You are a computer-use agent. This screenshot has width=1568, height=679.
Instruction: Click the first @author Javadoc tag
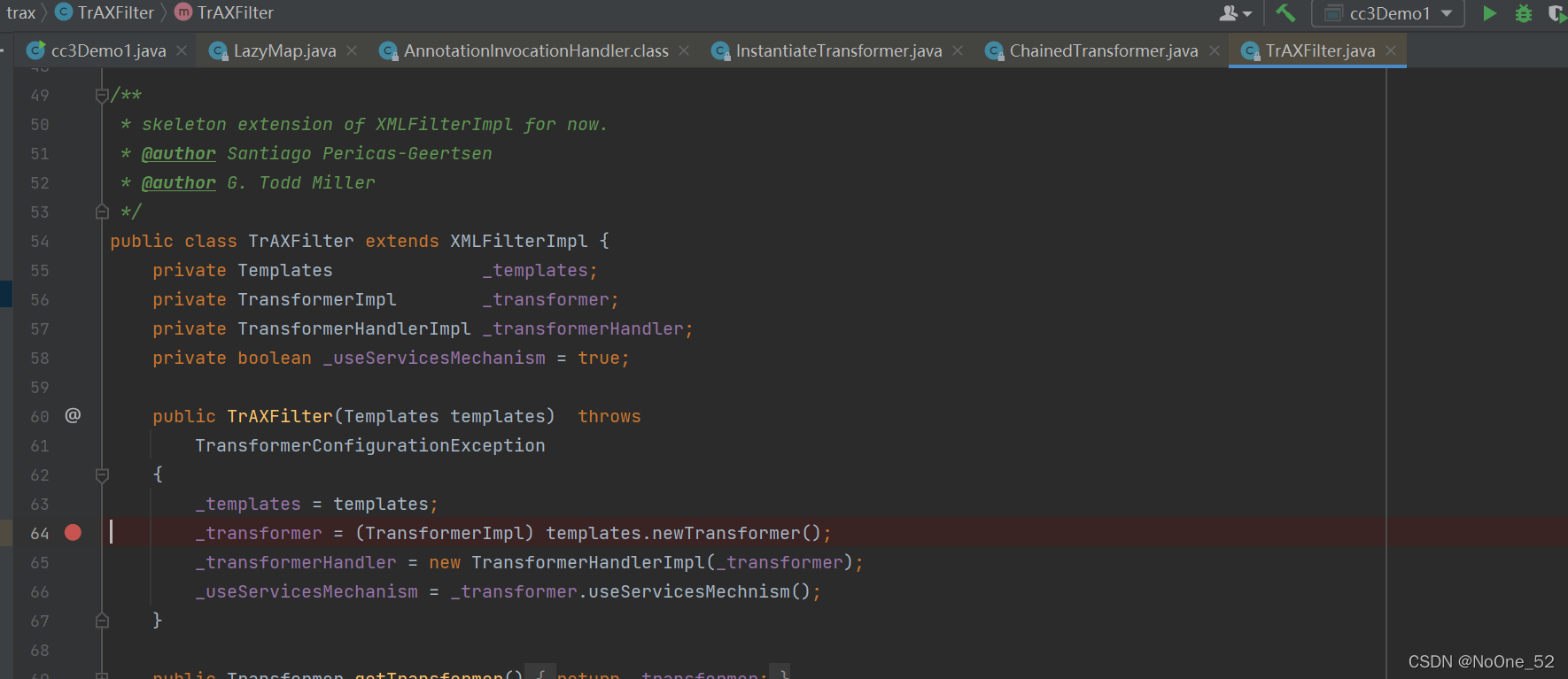(x=179, y=153)
